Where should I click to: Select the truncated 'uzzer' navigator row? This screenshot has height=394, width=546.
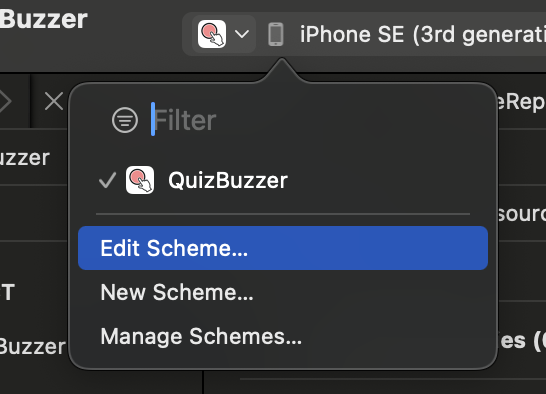25,158
